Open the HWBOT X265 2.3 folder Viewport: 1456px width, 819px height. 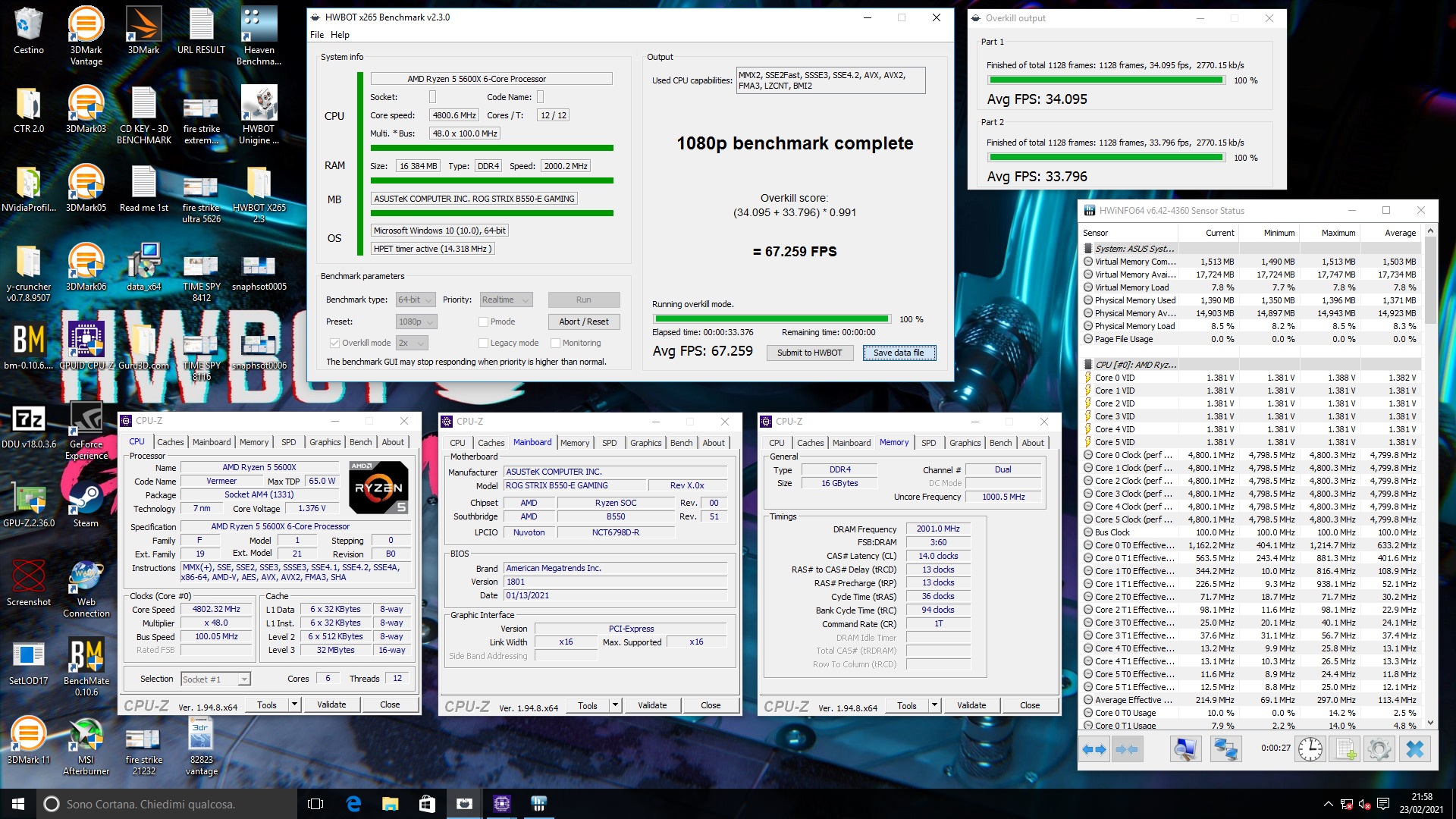point(259,194)
